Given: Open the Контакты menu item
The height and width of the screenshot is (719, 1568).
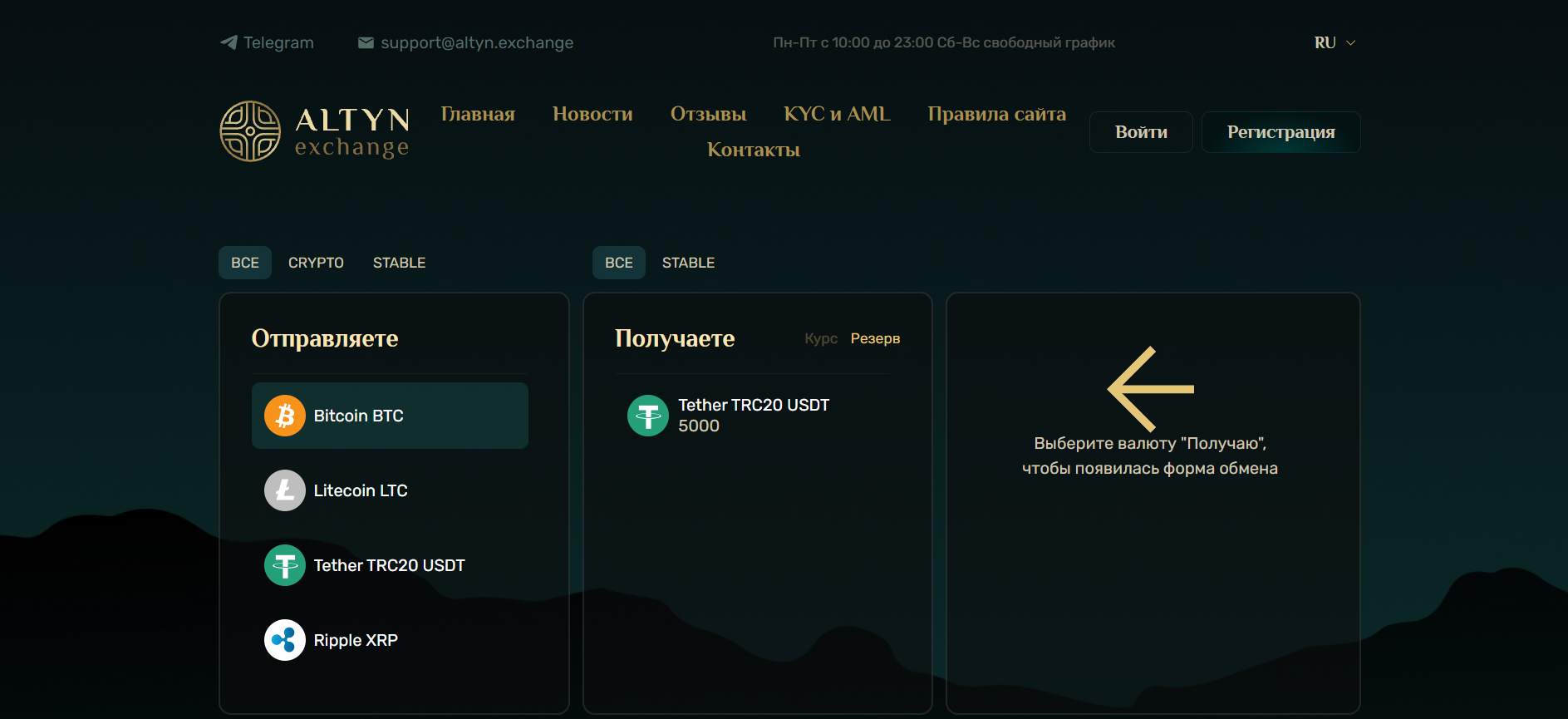Looking at the screenshot, I should [754, 150].
